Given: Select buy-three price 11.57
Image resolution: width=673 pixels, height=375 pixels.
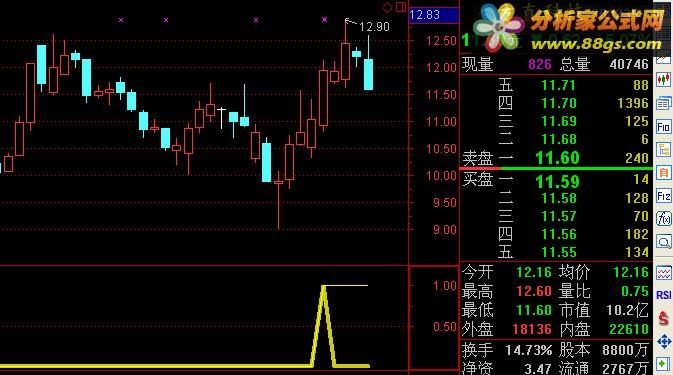Looking at the screenshot, I should click(558, 216).
